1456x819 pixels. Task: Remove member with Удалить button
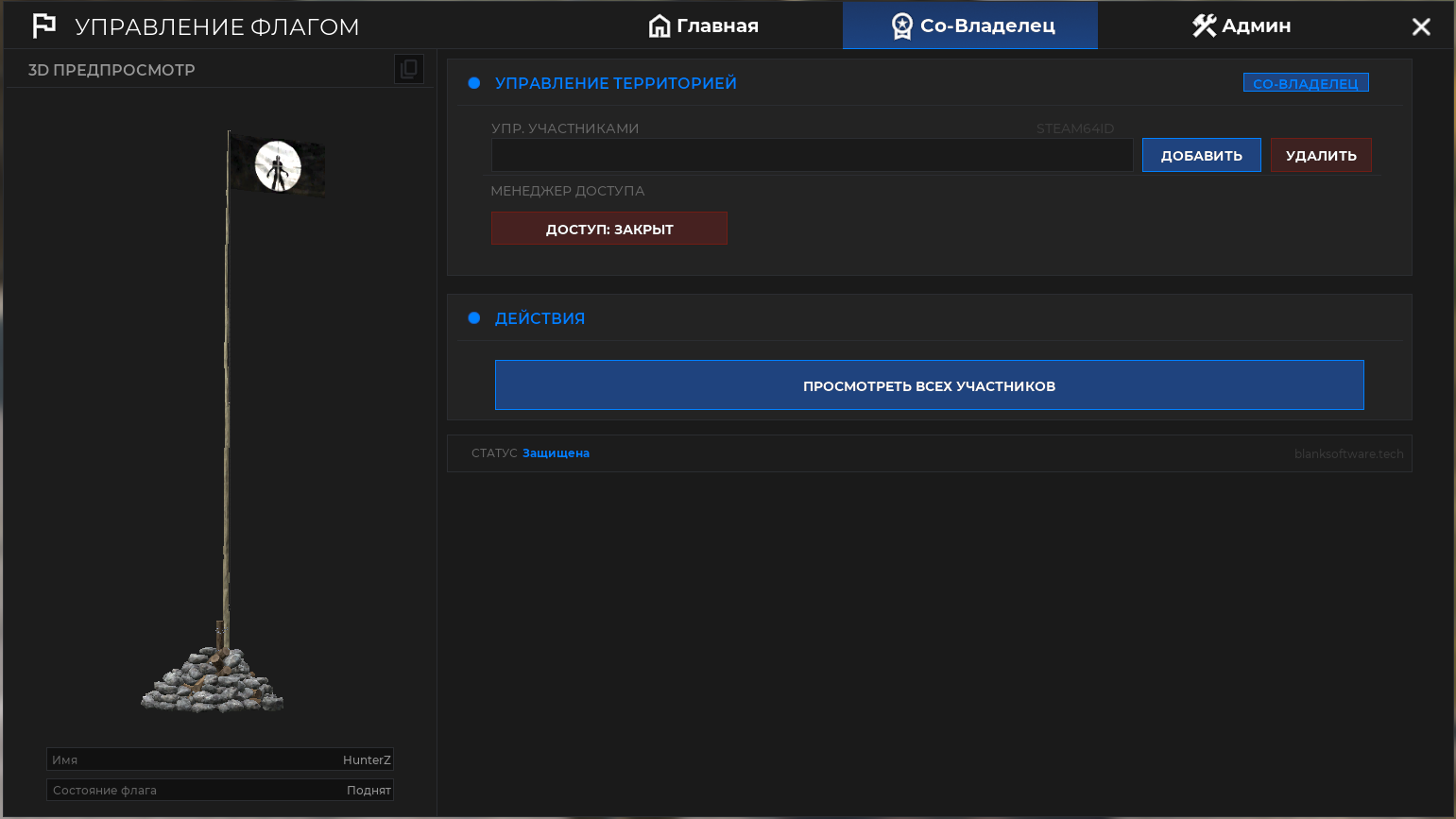tap(1321, 155)
